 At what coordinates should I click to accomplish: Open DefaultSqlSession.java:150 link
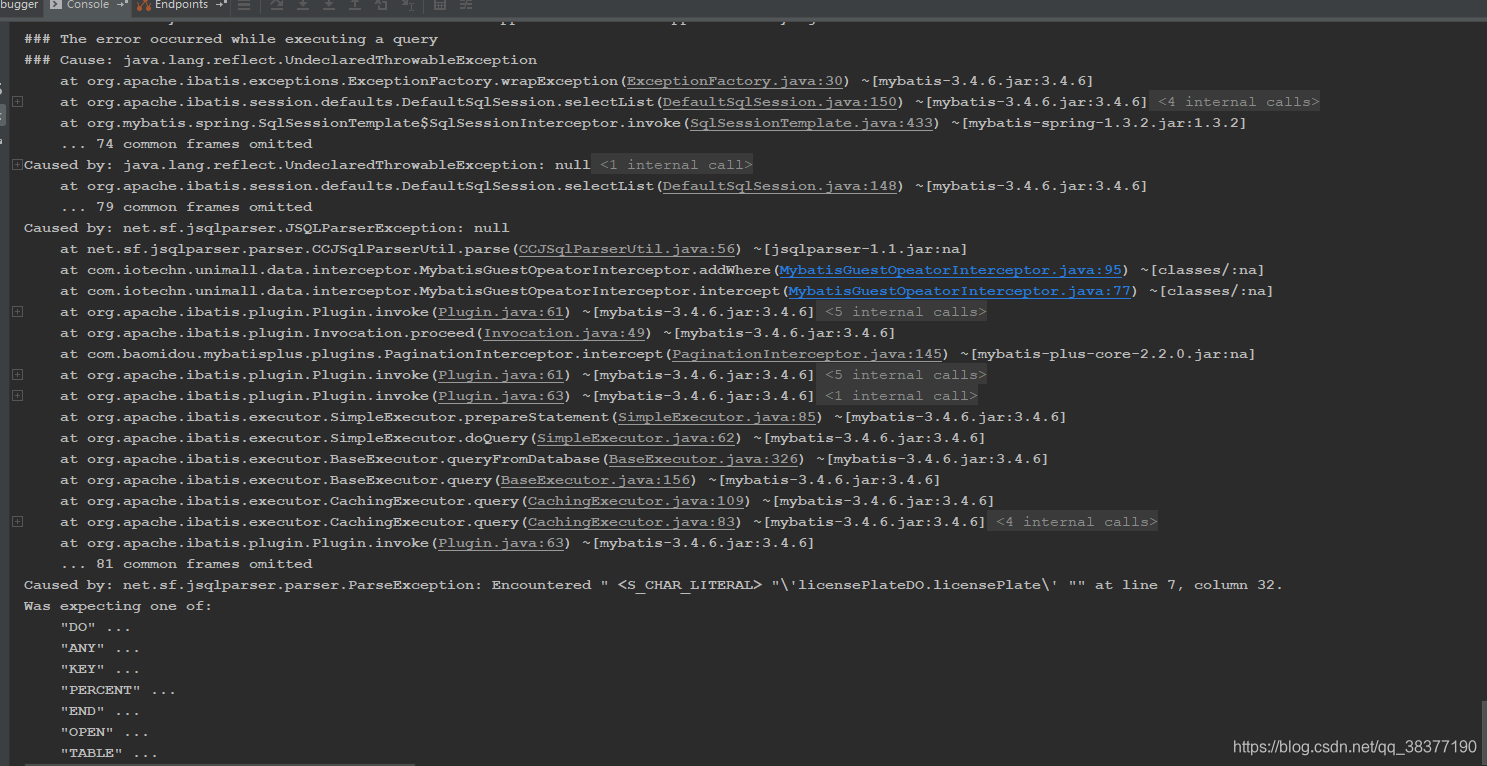tap(780, 102)
